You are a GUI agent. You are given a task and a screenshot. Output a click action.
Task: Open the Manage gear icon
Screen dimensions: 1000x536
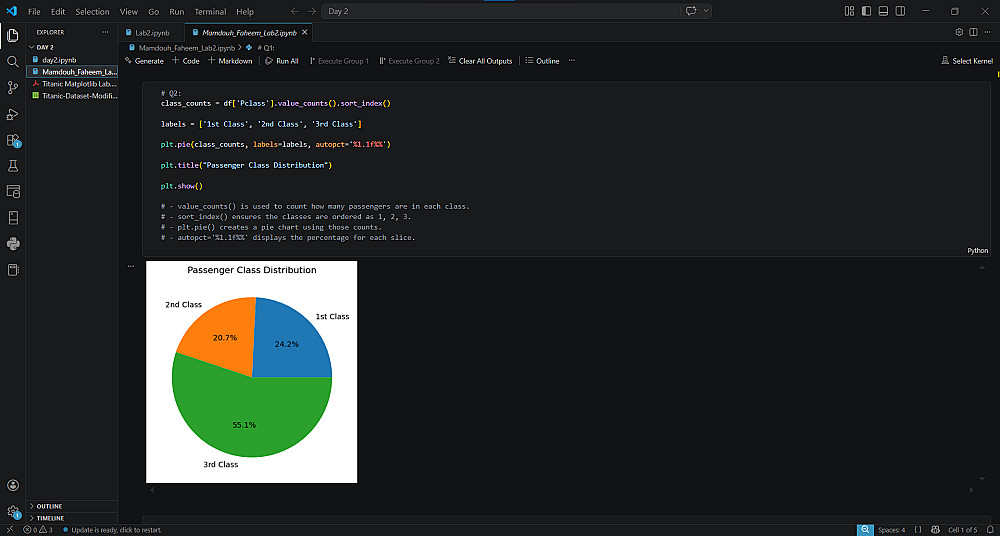click(x=13, y=511)
